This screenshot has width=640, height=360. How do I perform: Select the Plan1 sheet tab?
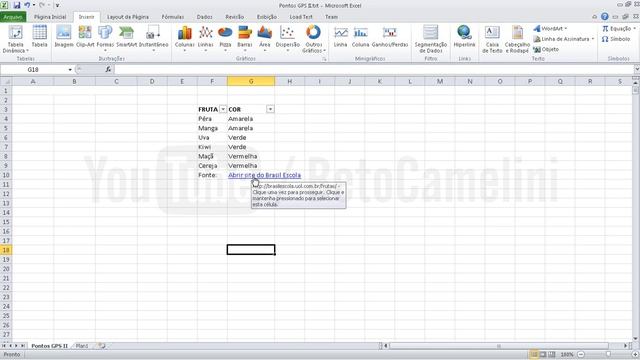point(82,346)
